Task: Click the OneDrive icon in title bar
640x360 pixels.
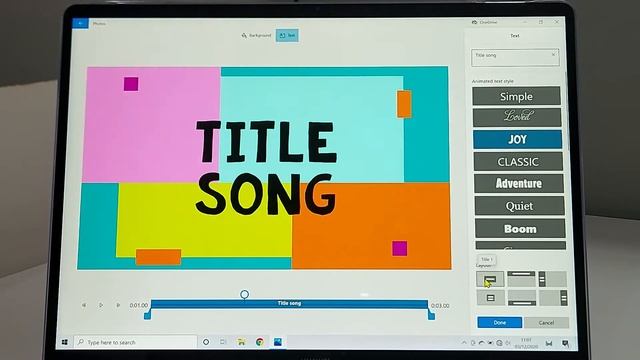Action: click(475, 22)
